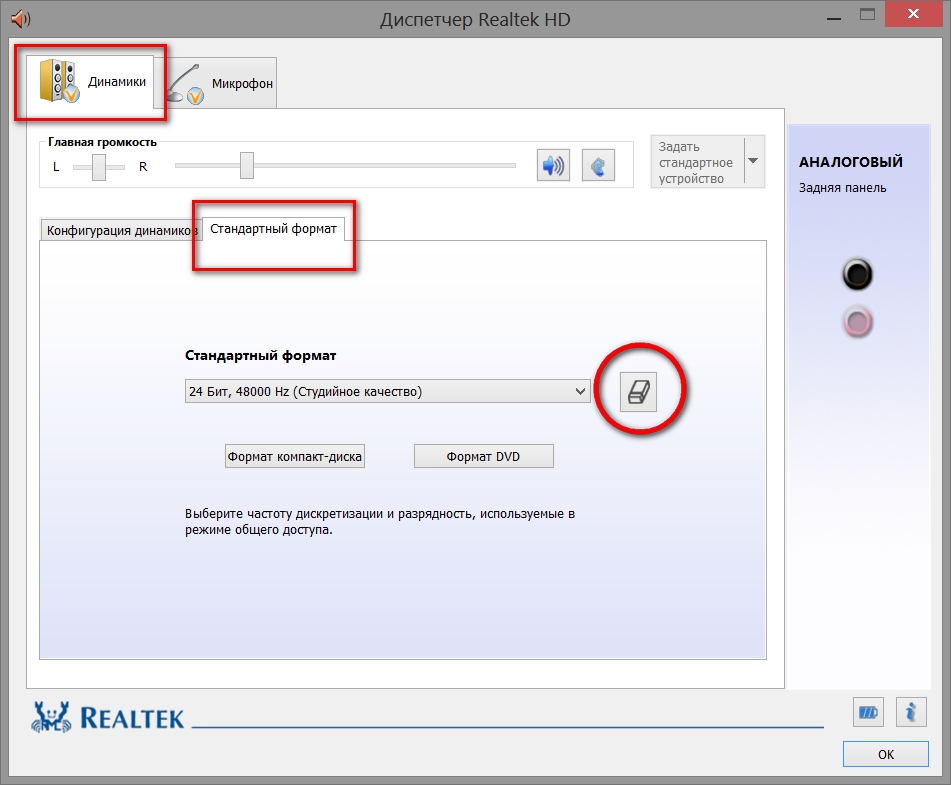This screenshot has width=951, height=785.
Task: Minimize the Диспетчер Realtek HD window
Action: (x=834, y=18)
